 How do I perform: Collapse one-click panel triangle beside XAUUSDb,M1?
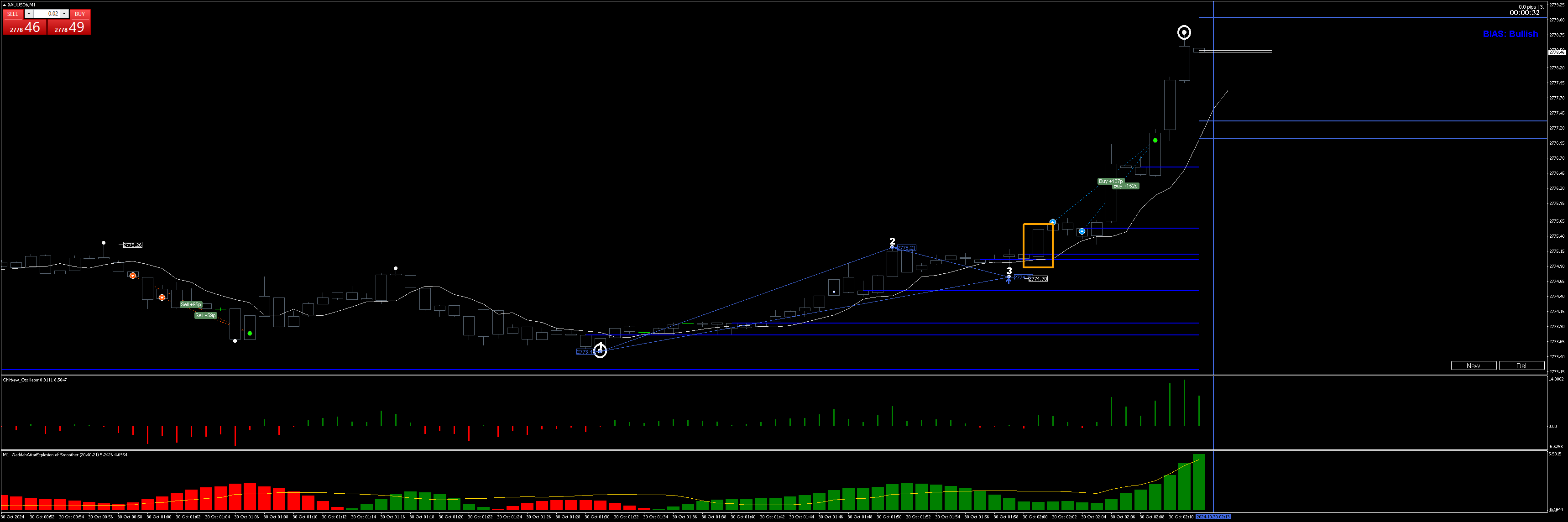4,5
